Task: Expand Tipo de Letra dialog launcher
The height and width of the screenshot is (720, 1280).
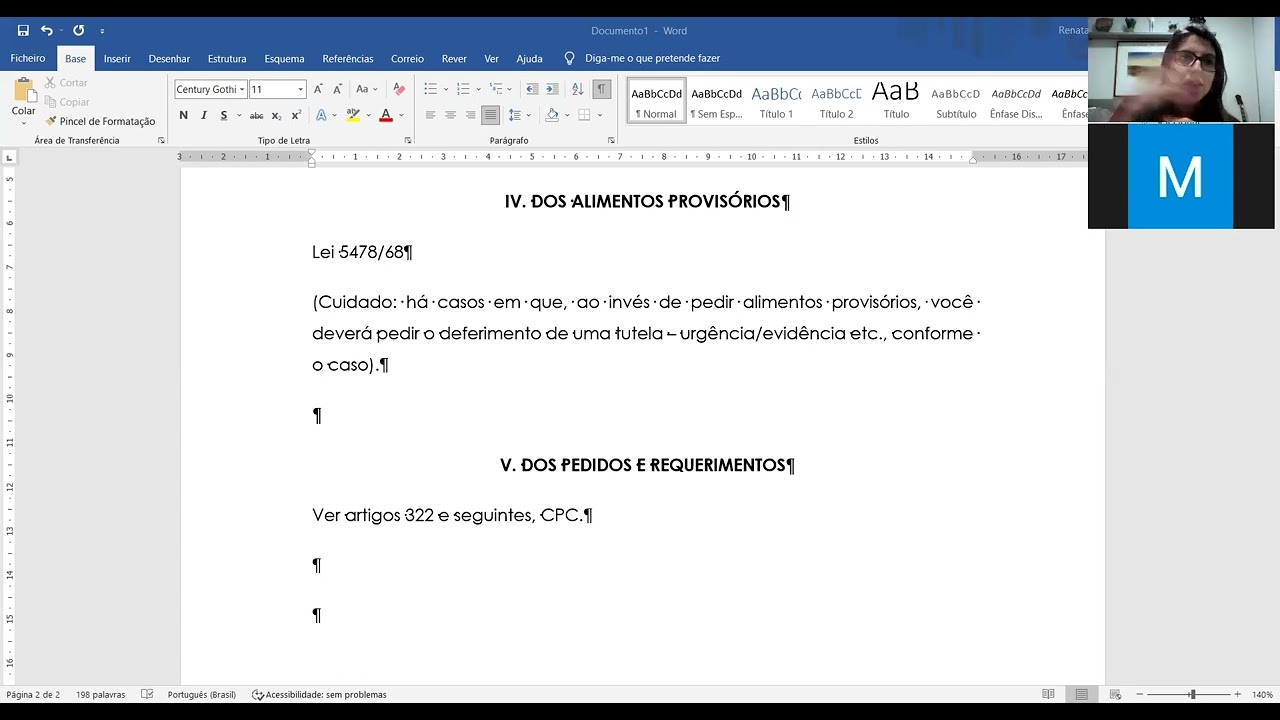Action: [408, 141]
